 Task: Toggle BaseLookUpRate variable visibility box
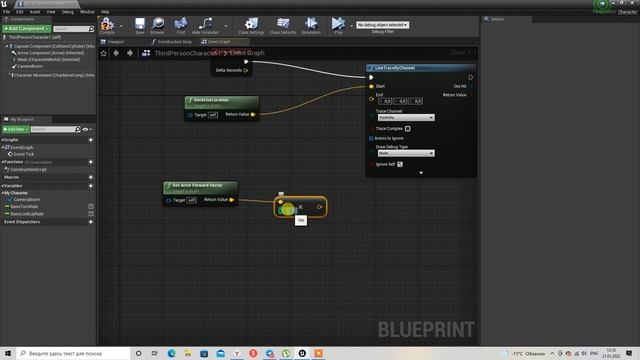[91, 213]
